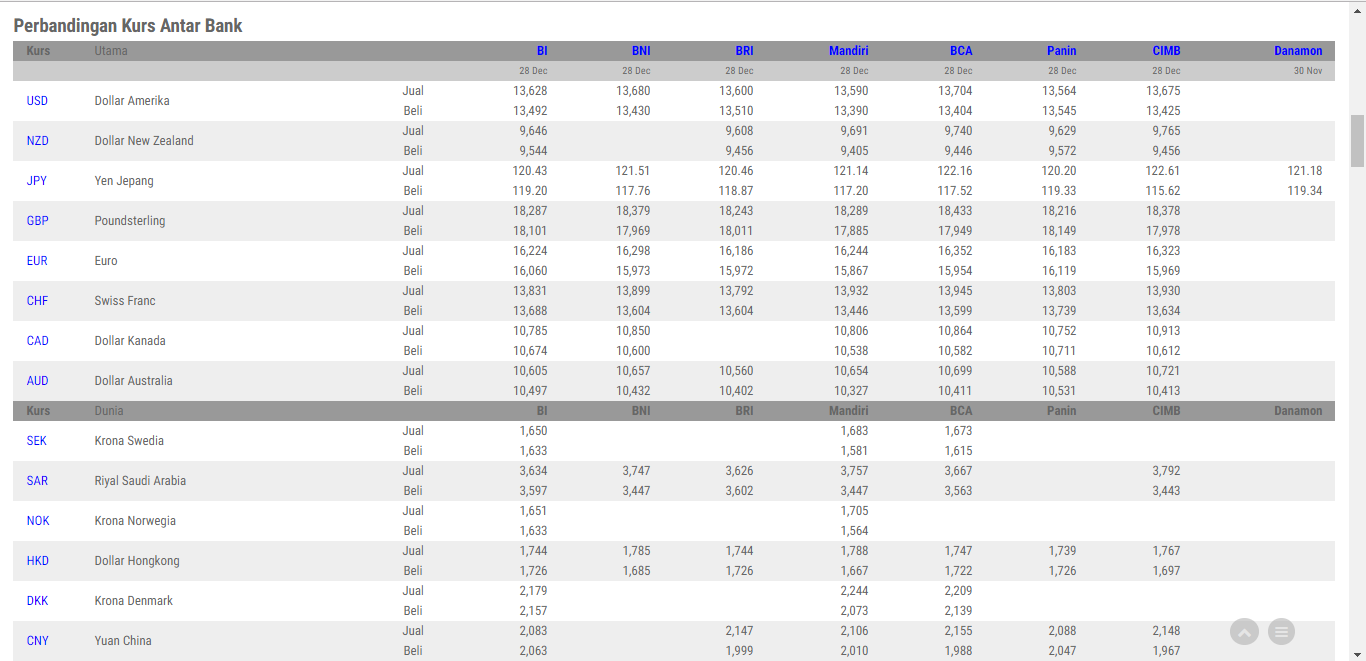Select Dollar Hongkong currency name
This screenshot has width=1366, height=661.
coord(137,561)
